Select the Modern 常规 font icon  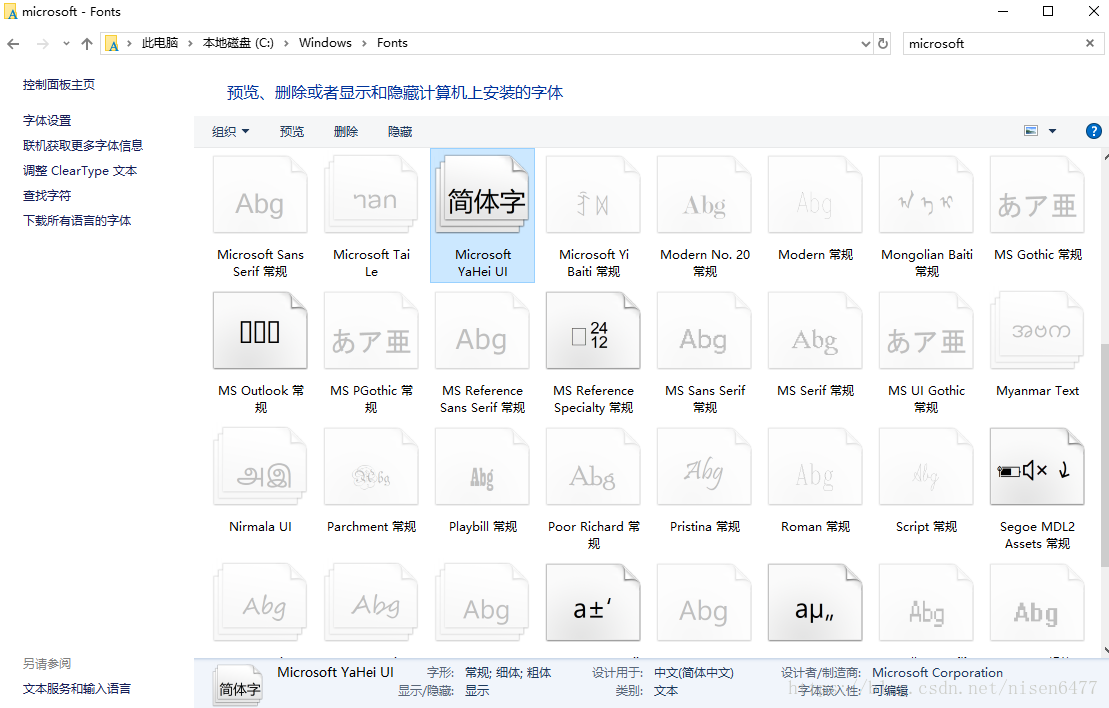point(815,196)
